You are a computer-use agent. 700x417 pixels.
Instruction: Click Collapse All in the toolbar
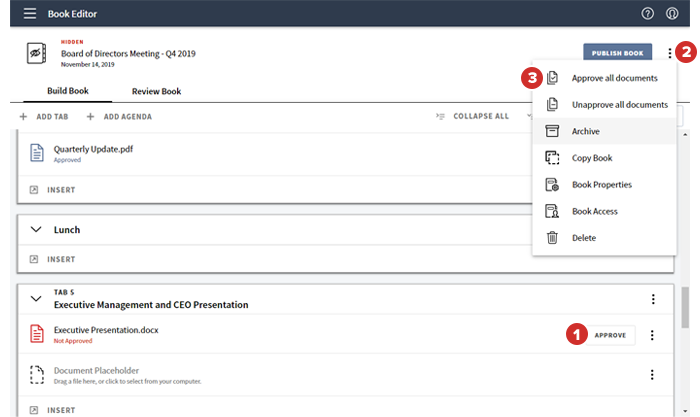click(x=472, y=116)
